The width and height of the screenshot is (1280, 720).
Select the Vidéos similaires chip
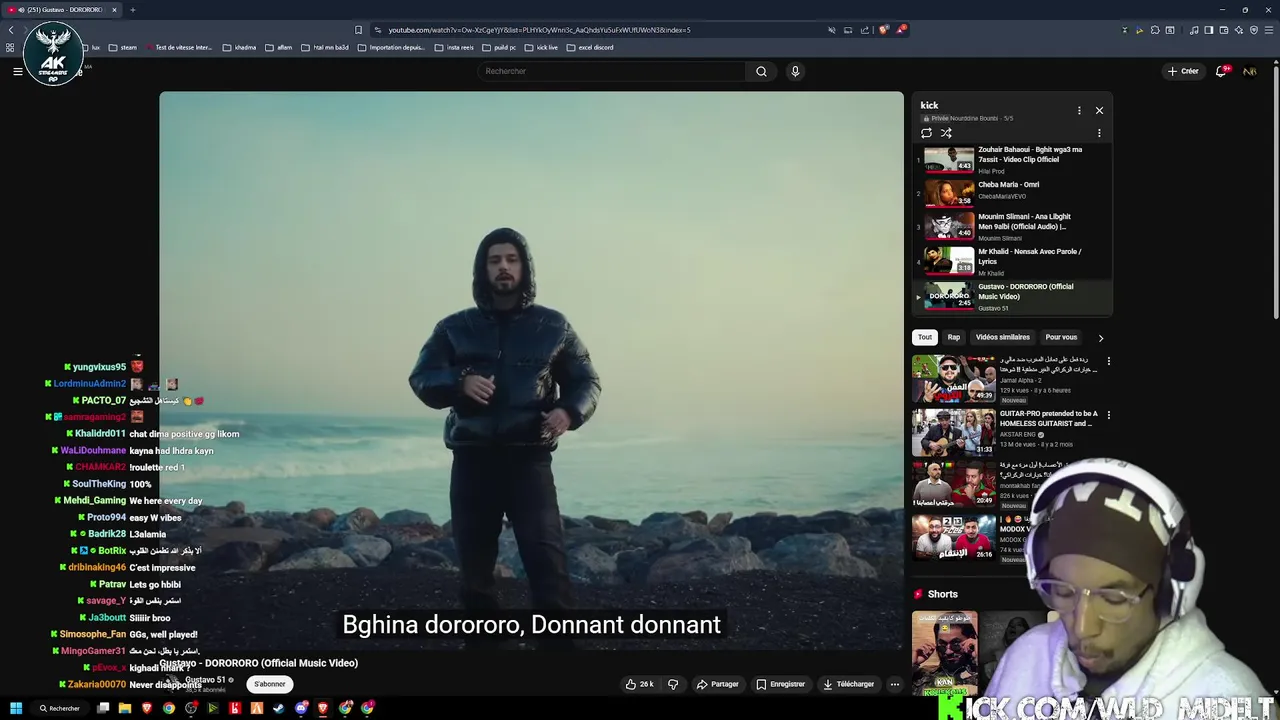click(x=1002, y=337)
